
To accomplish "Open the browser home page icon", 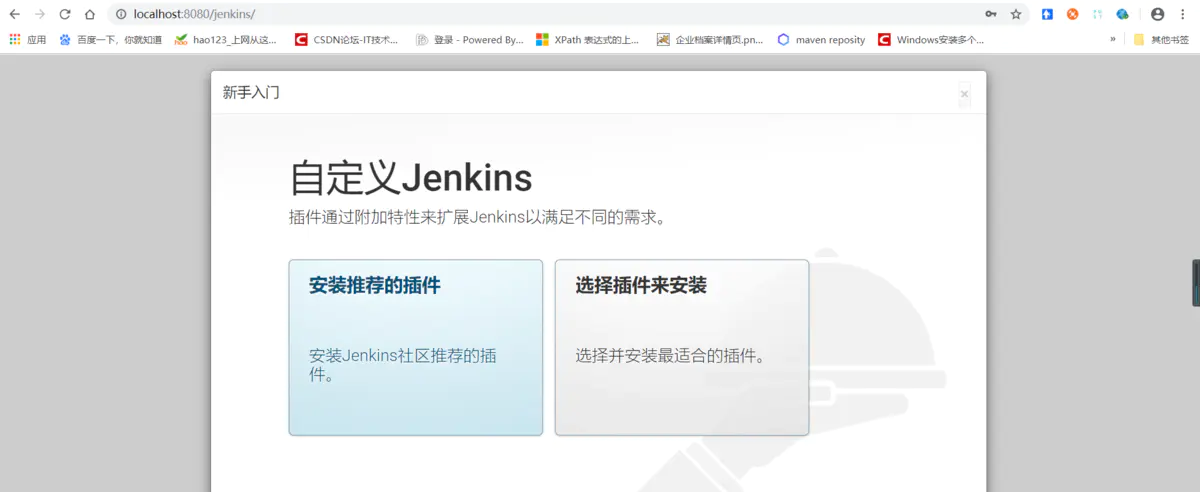I will [90, 14].
